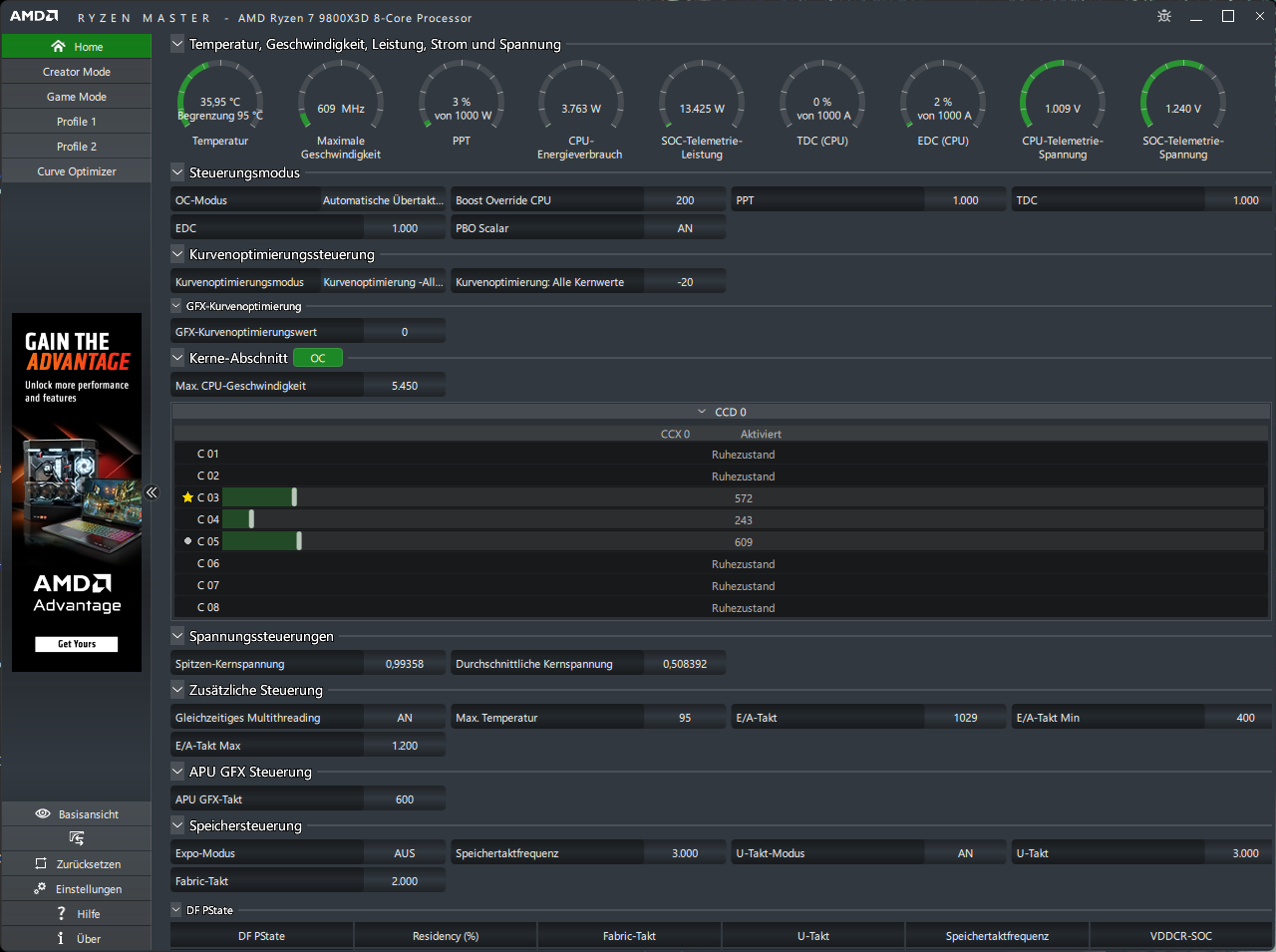This screenshot has height=952, width=1276.
Task: Click the Hilfe question mark icon
Action: coord(61,913)
